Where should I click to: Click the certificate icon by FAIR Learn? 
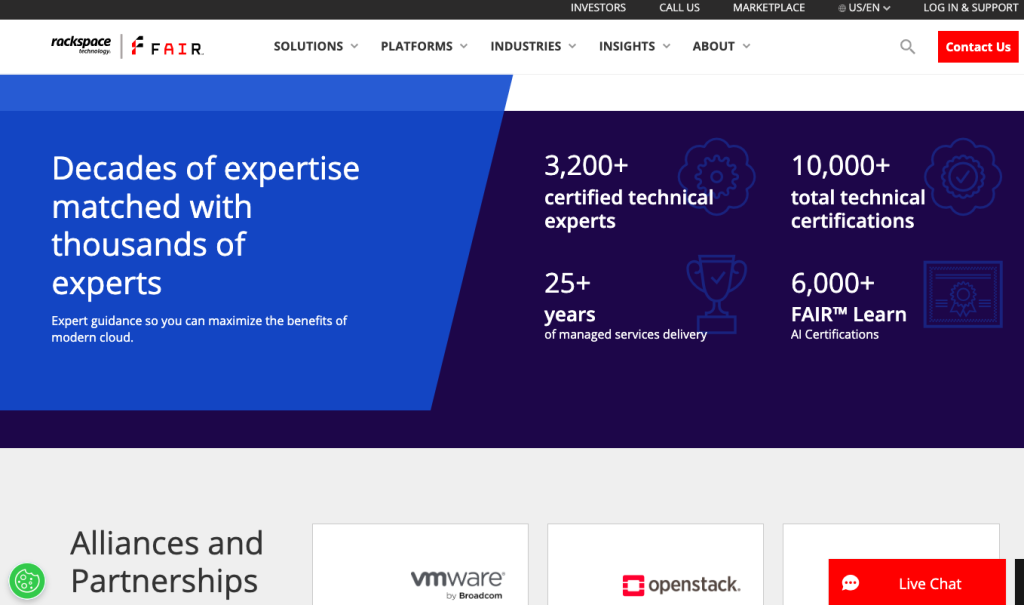(x=963, y=294)
